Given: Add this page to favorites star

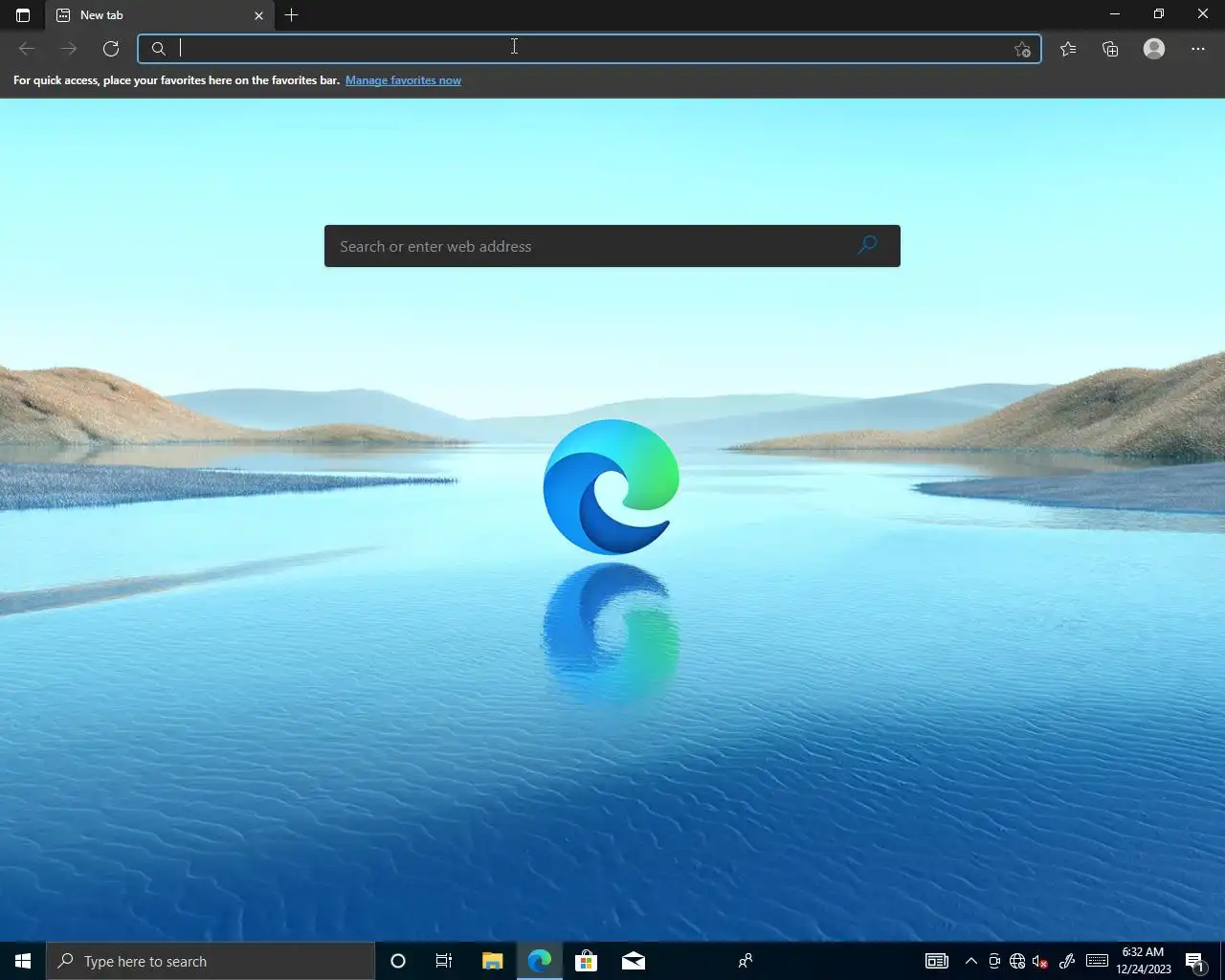Looking at the screenshot, I should click(x=1022, y=50).
